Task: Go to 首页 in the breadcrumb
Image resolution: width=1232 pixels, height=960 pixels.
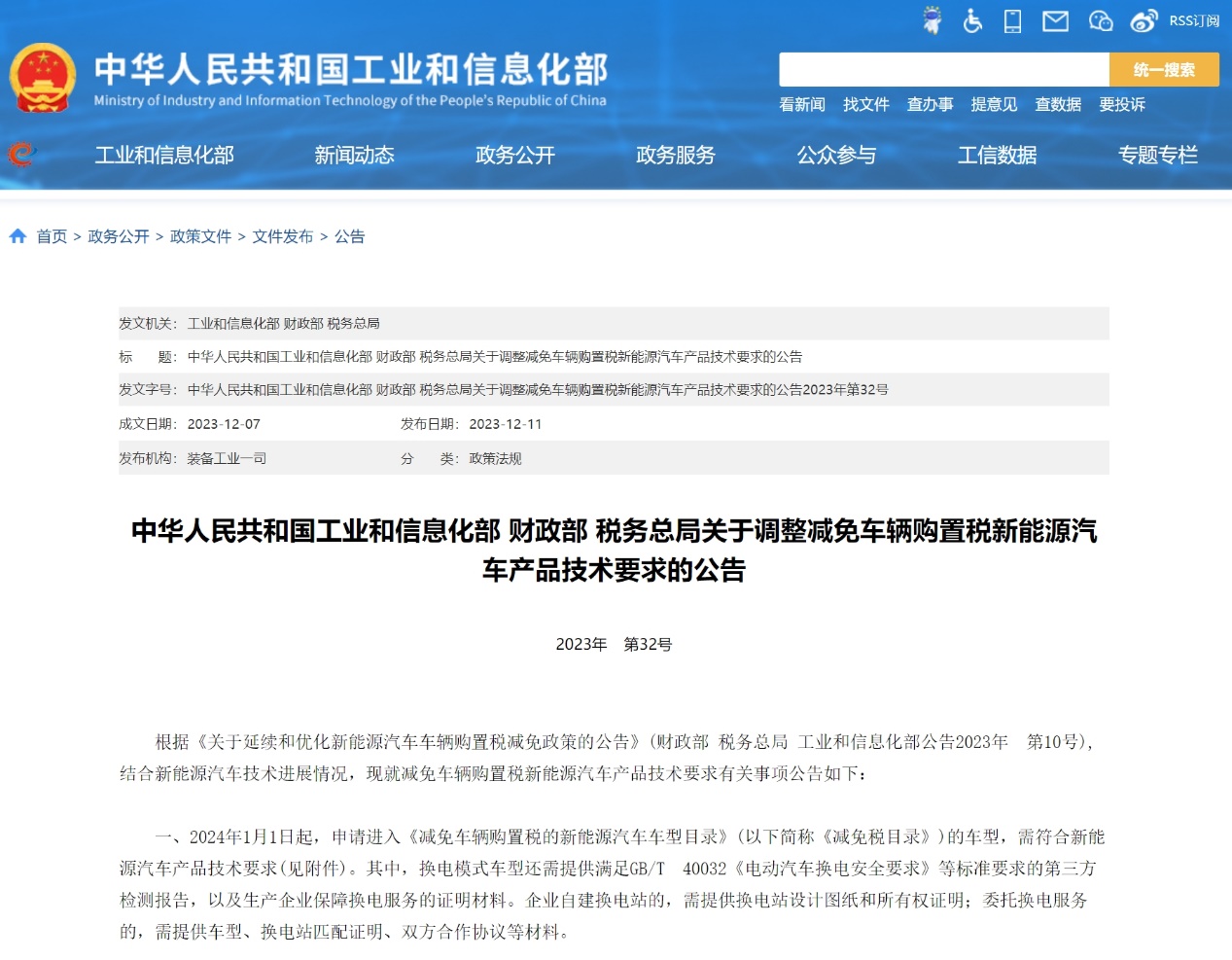Action: pyautogui.click(x=52, y=236)
